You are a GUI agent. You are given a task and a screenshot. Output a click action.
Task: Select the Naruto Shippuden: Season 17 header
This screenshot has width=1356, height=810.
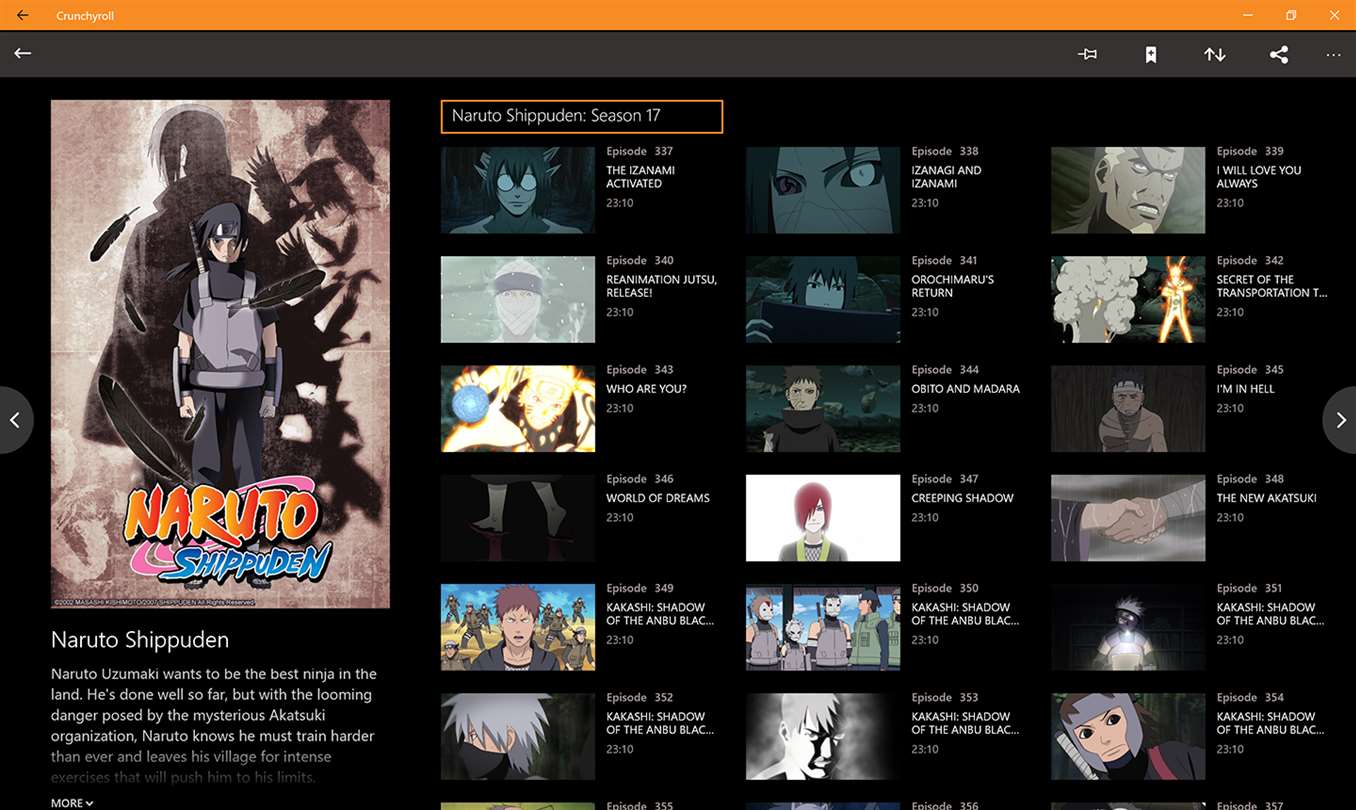(x=582, y=116)
